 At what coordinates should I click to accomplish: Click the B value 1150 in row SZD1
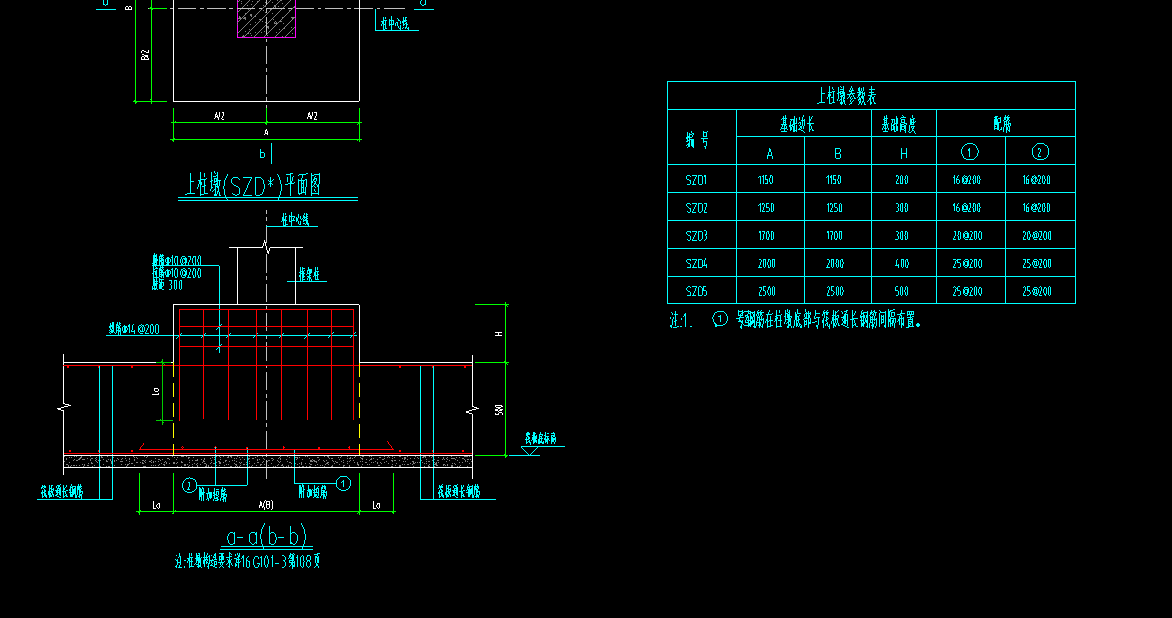pyautogui.click(x=833, y=180)
